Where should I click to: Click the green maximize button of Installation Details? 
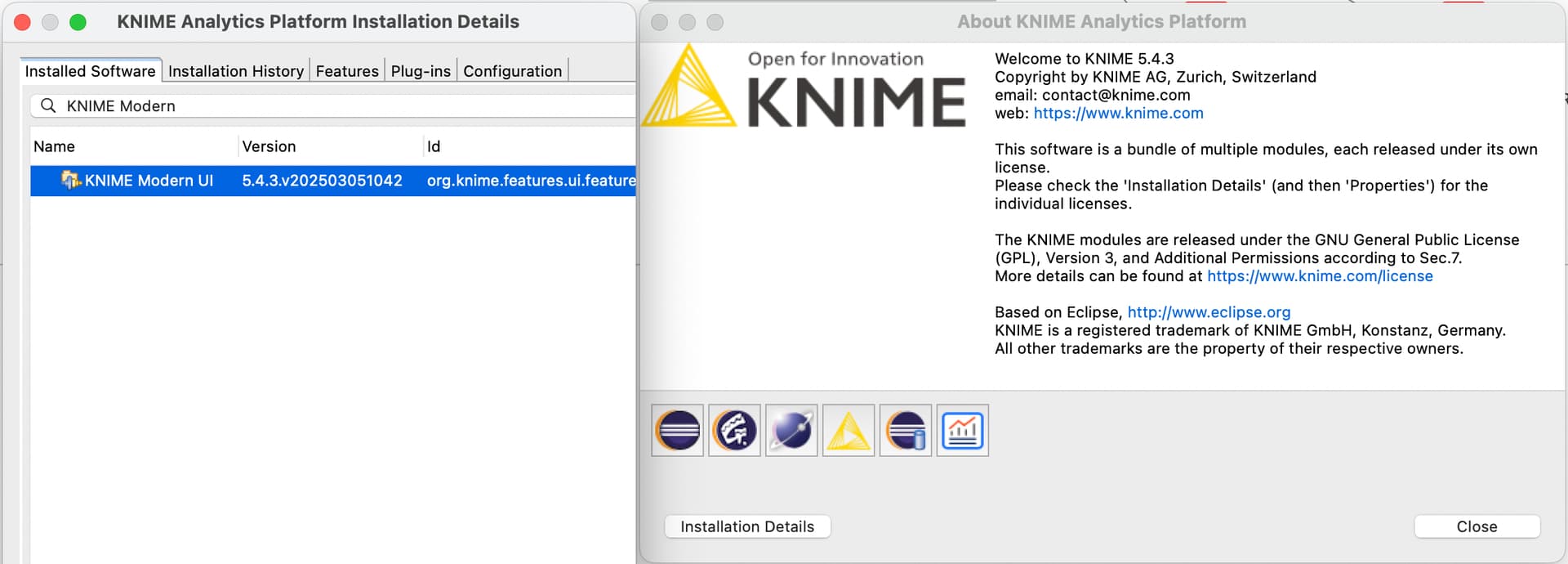click(x=78, y=22)
